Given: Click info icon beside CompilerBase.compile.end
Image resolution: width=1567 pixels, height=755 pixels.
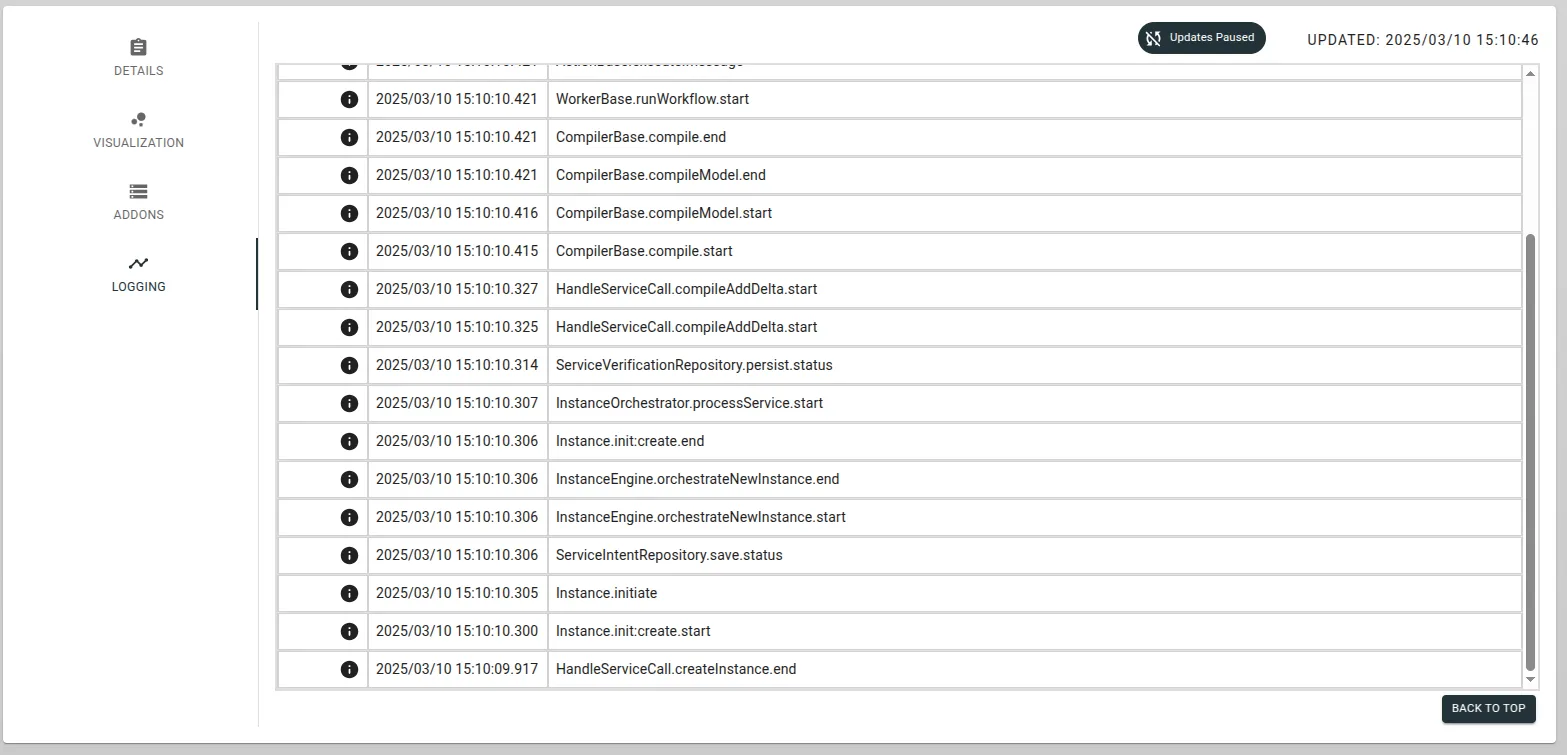Looking at the screenshot, I should [x=349, y=137].
